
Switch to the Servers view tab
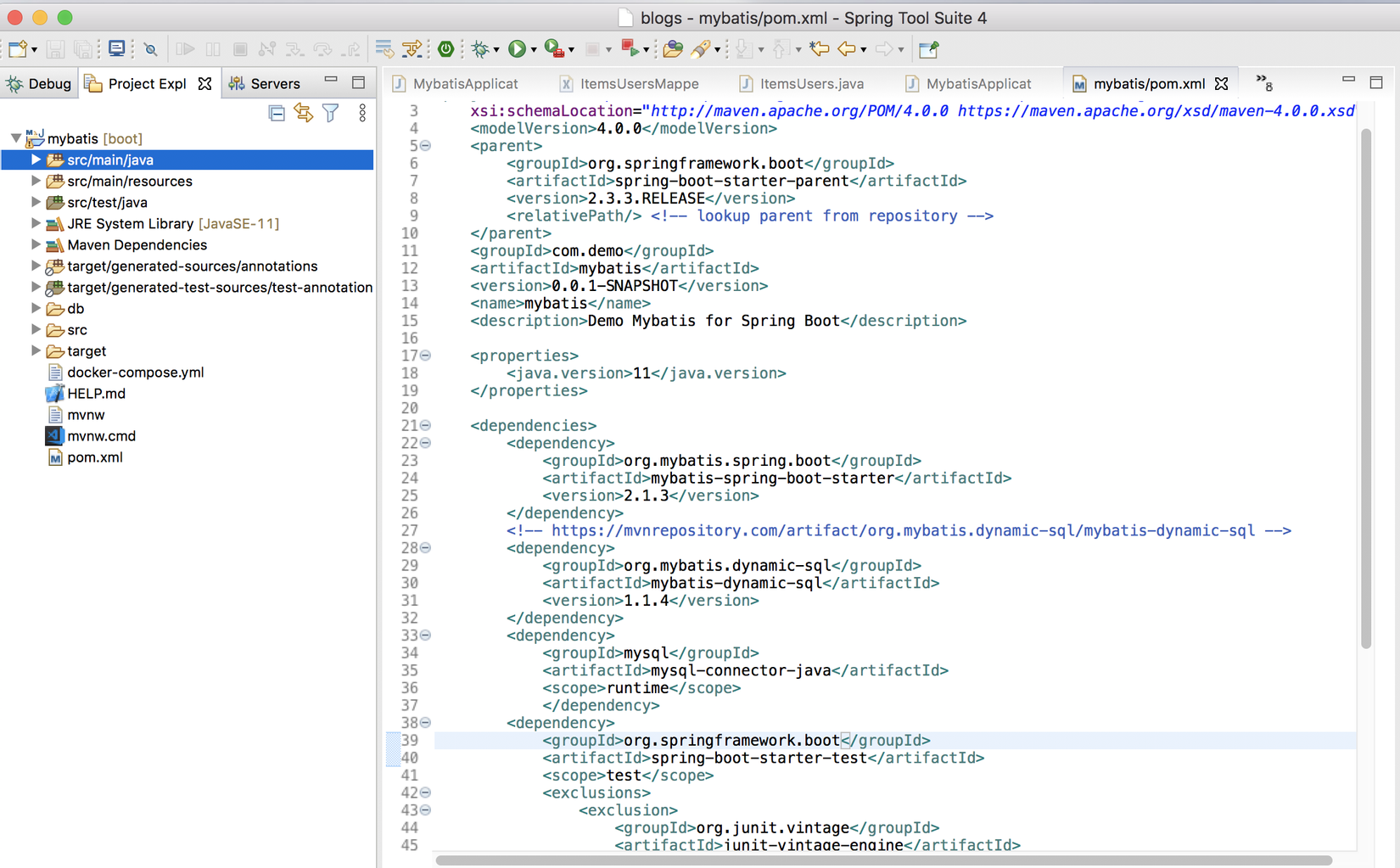pos(274,83)
